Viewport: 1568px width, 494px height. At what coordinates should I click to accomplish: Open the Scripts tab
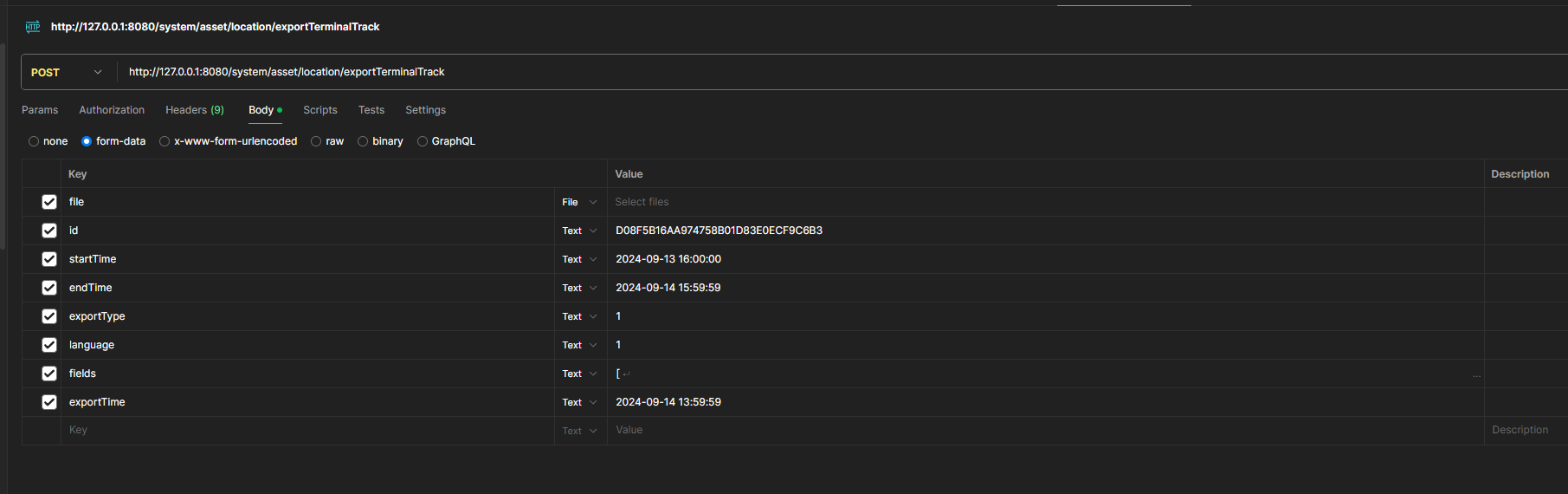[319, 110]
